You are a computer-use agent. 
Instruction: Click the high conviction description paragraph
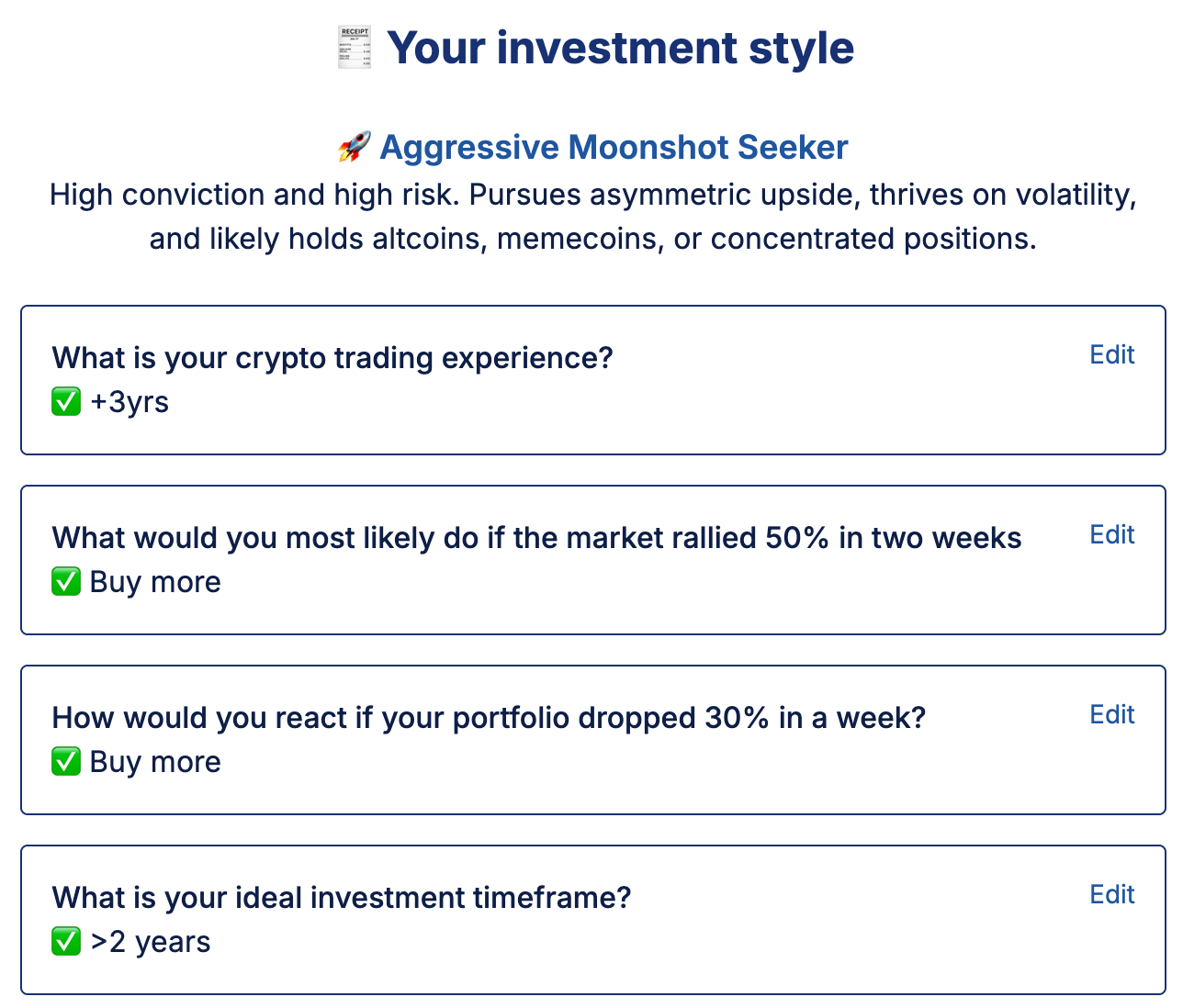592,217
